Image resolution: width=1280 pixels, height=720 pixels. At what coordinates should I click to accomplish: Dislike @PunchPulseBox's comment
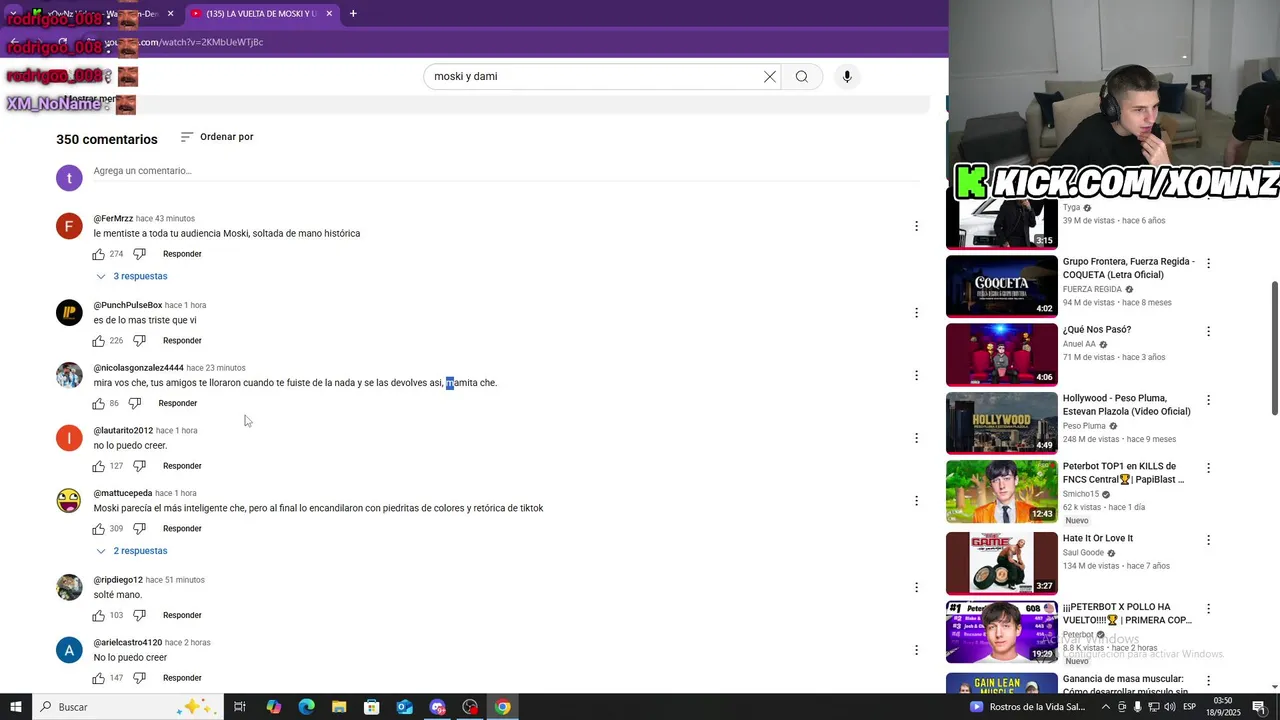[x=139, y=341]
